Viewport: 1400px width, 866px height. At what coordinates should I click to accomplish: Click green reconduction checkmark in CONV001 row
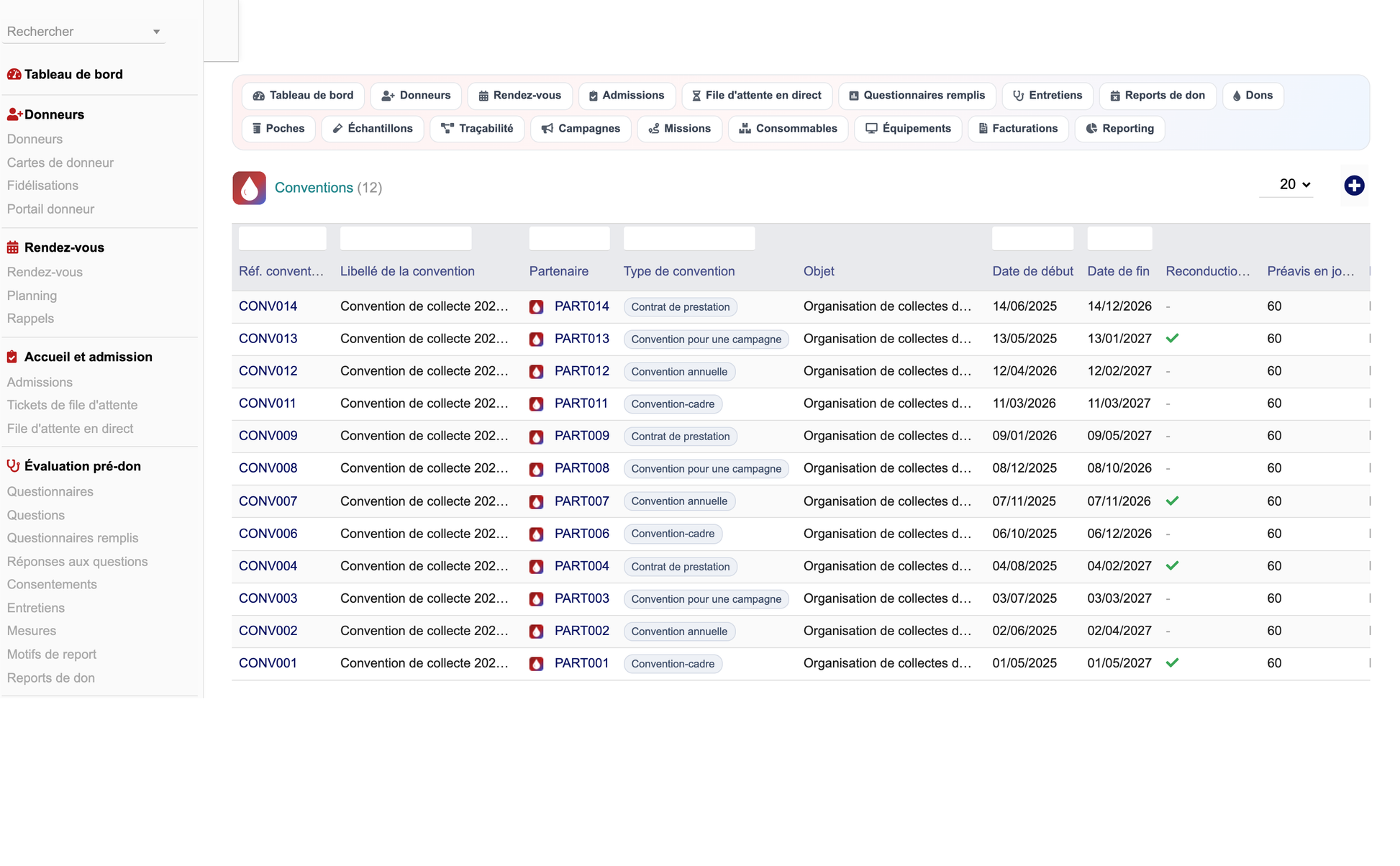click(1173, 662)
